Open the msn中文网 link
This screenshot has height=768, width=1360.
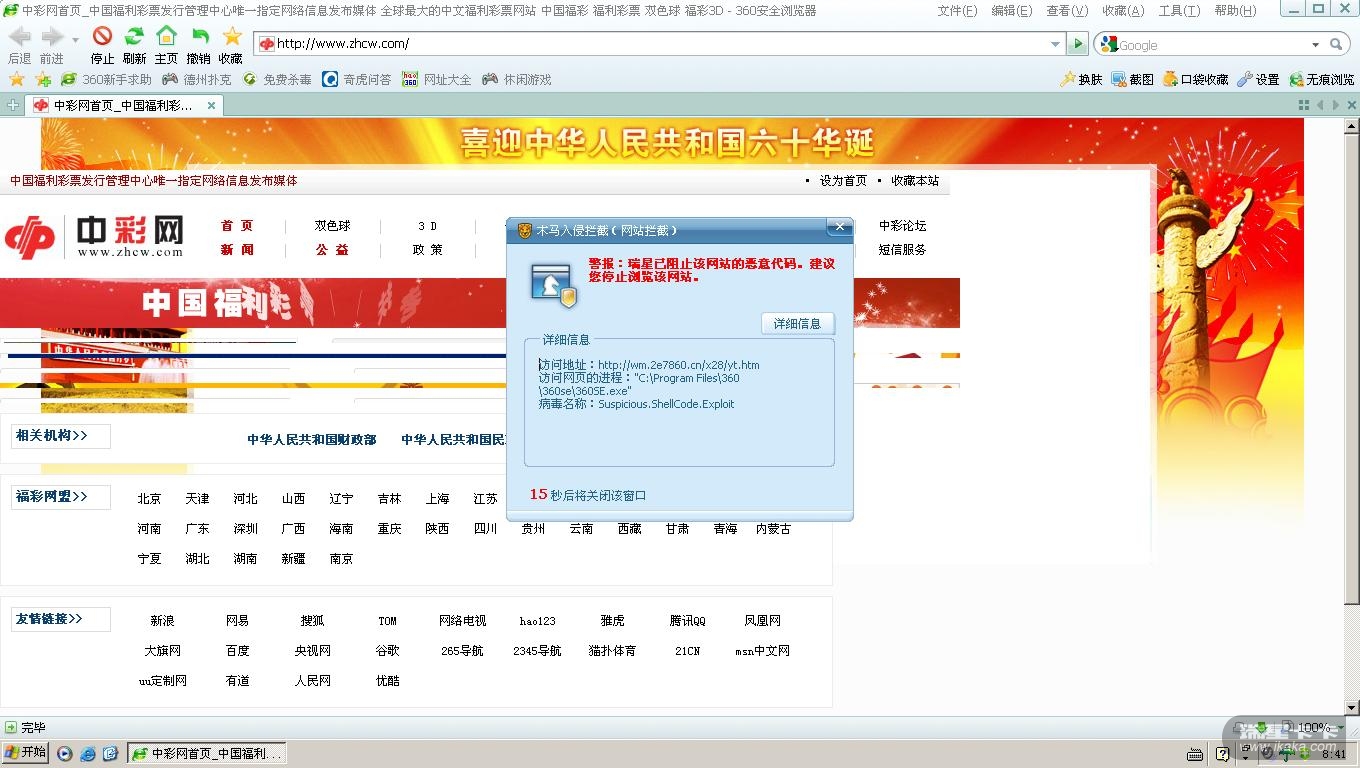click(763, 651)
